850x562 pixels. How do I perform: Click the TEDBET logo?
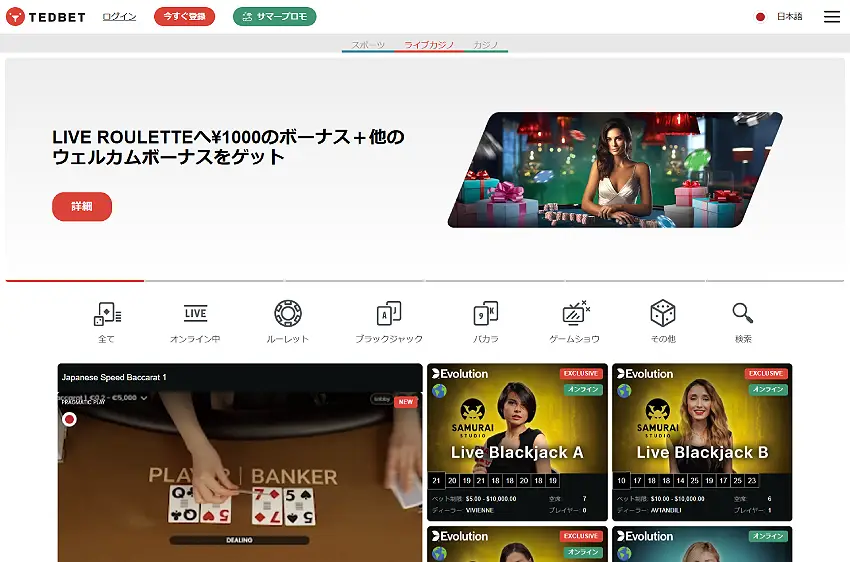click(46, 17)
